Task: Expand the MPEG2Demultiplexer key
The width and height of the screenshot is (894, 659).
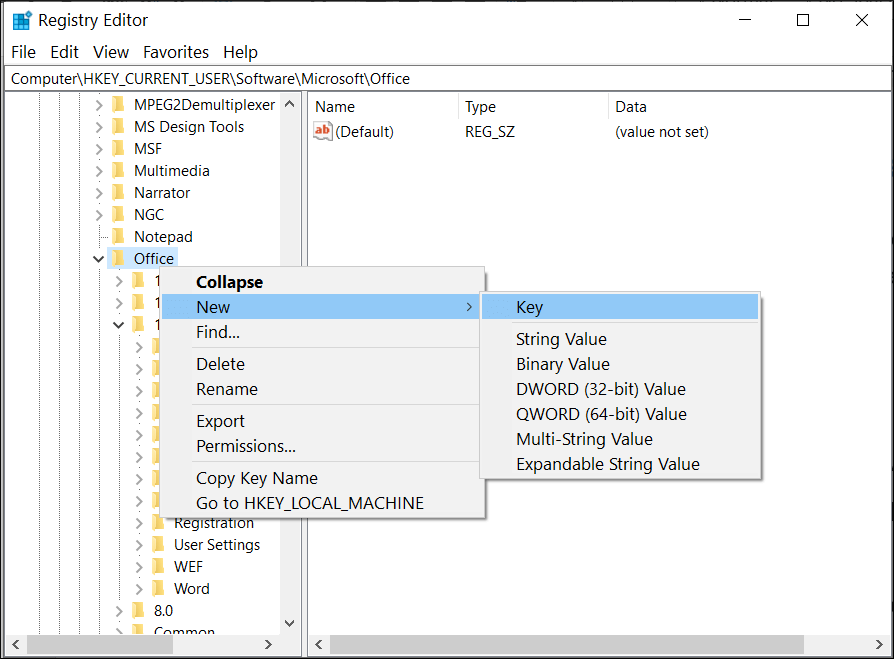Action: 99,105
